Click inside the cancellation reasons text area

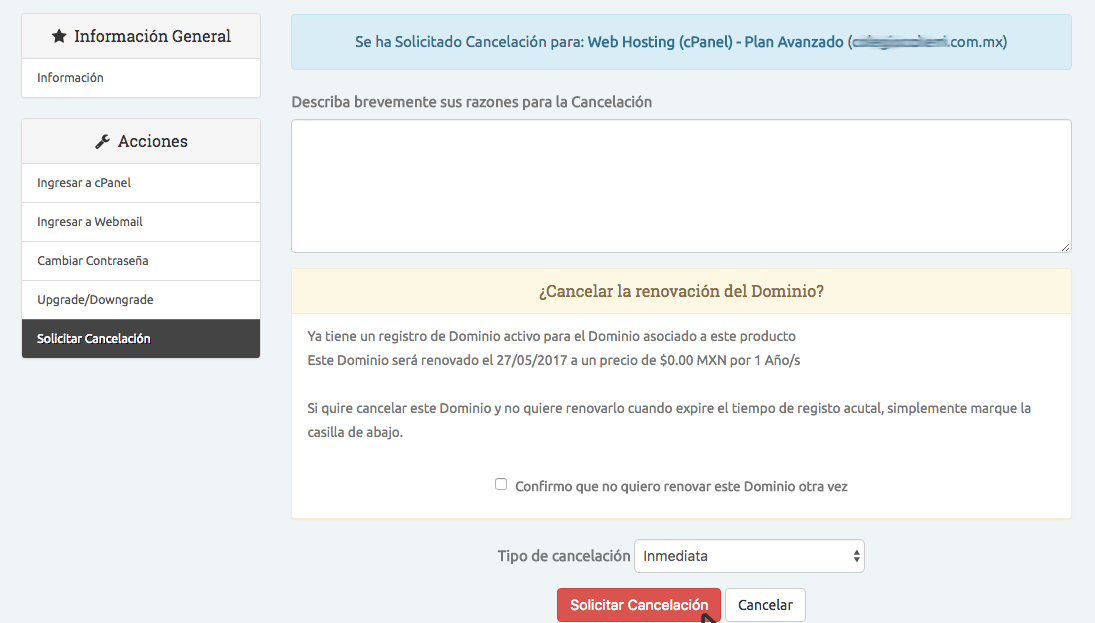(680, 186)
